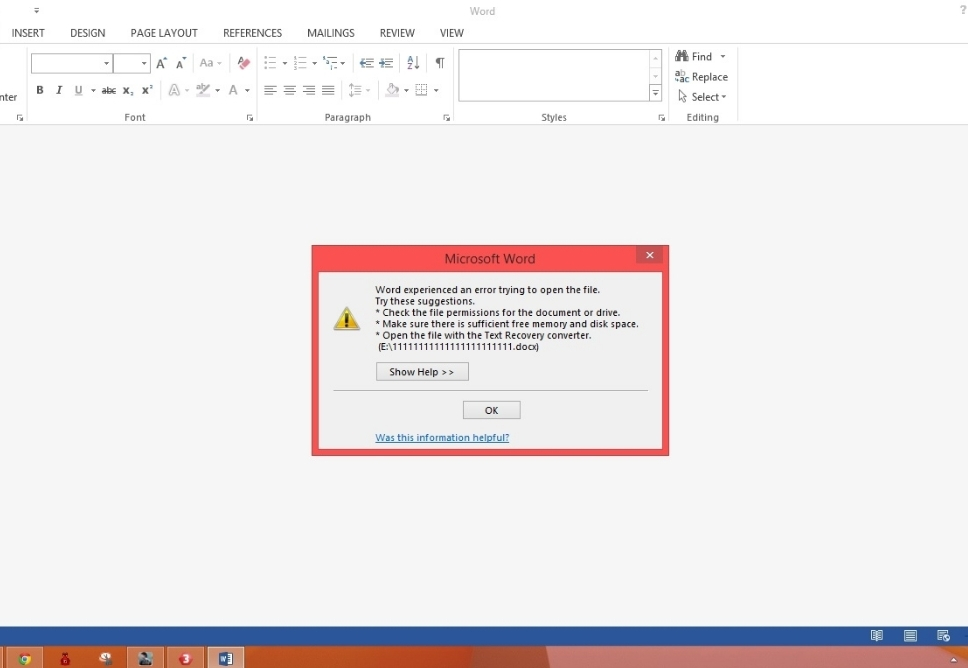Show paragraph marks with pilcrow icon
968x668 pixels.
439,63
